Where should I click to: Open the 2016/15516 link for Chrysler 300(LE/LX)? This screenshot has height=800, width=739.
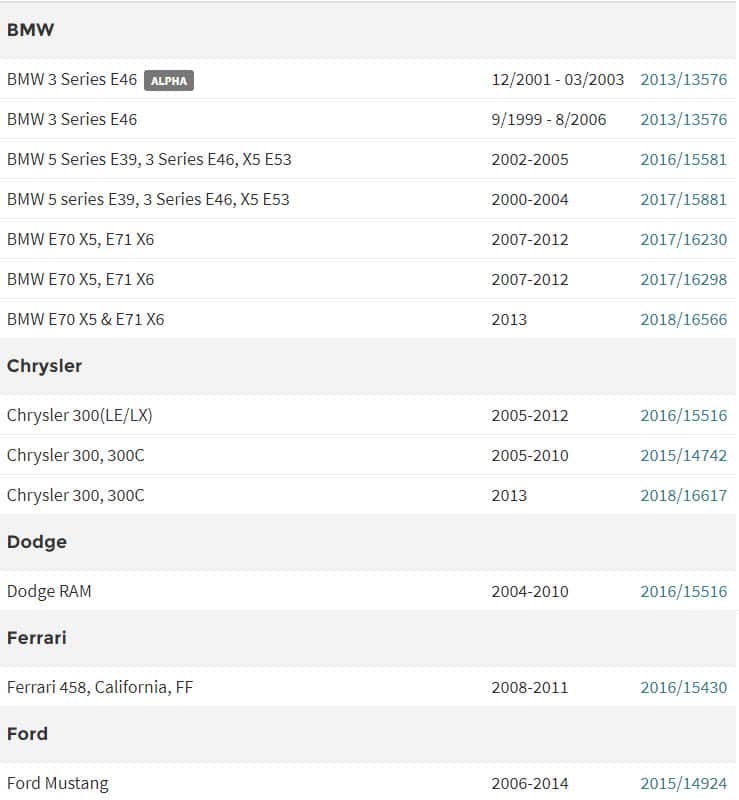point(683,416)
